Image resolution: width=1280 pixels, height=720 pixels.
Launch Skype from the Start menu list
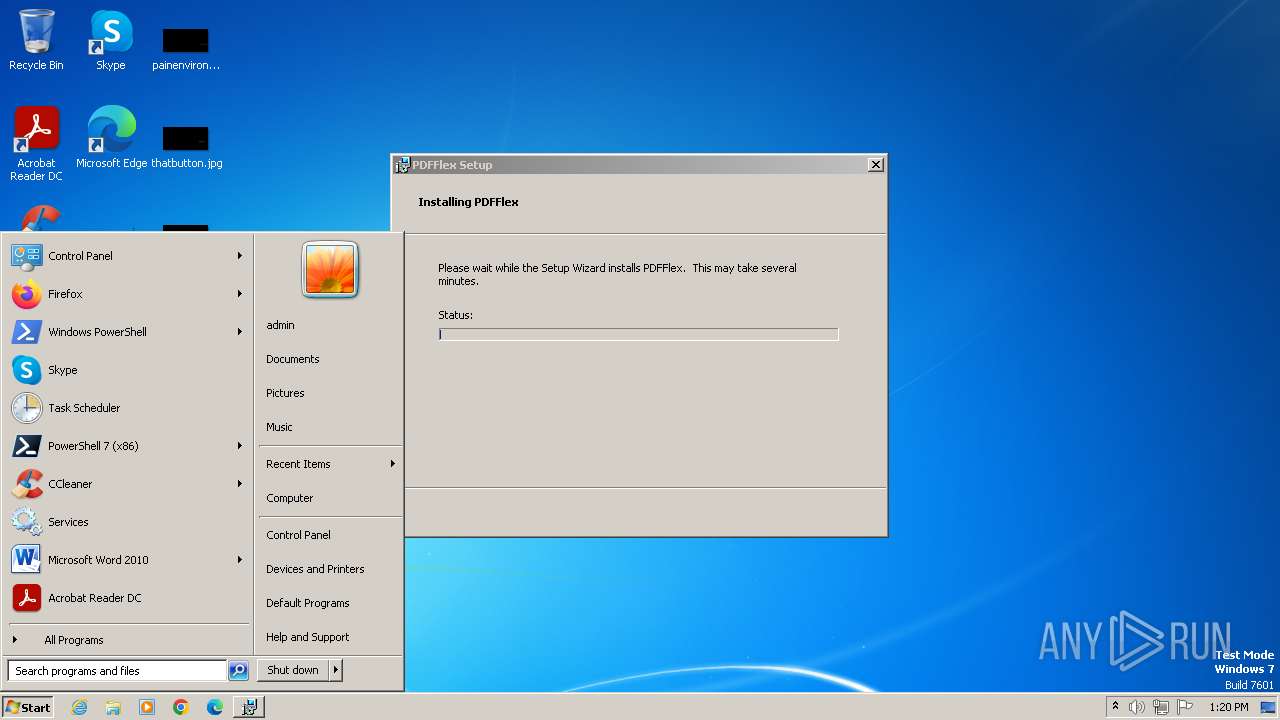click(128, 370)
